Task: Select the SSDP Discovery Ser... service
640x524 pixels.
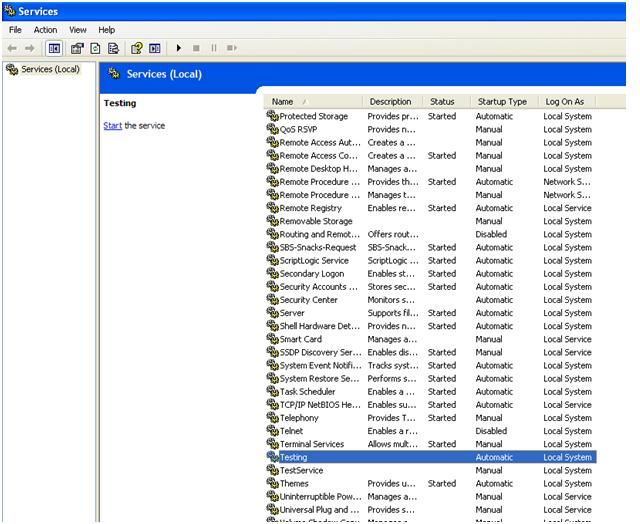Action: tap(431, 352)
